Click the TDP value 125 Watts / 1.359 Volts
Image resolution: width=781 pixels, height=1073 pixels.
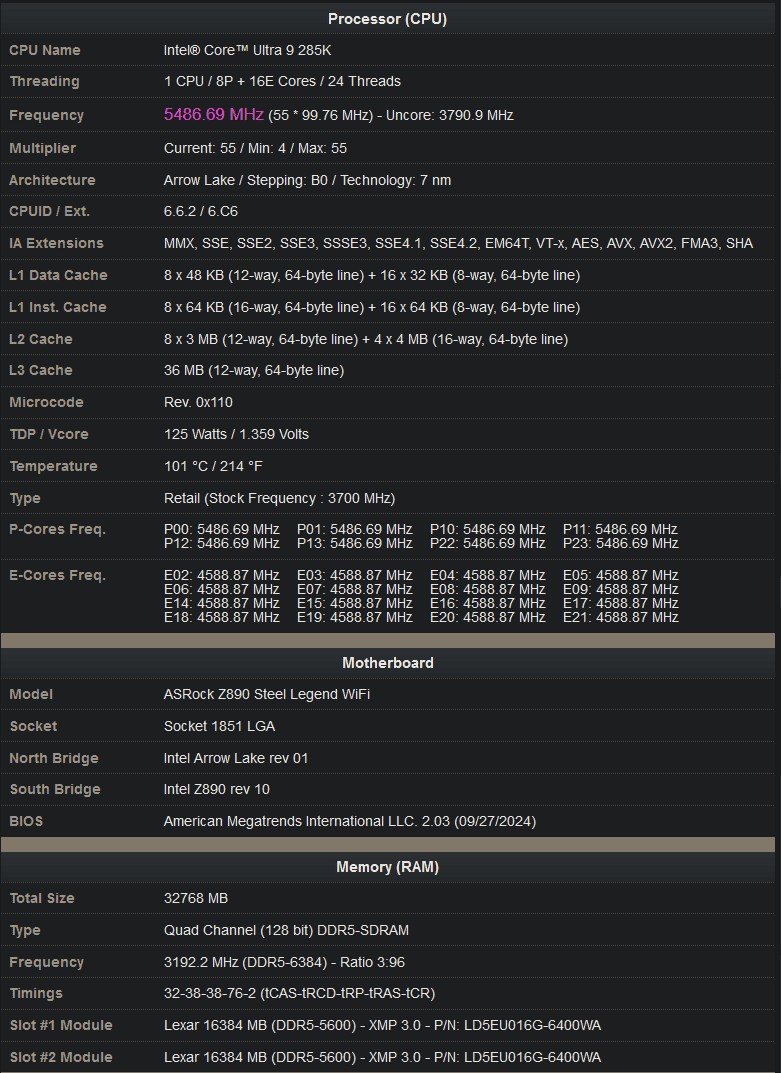pos(236,435)
